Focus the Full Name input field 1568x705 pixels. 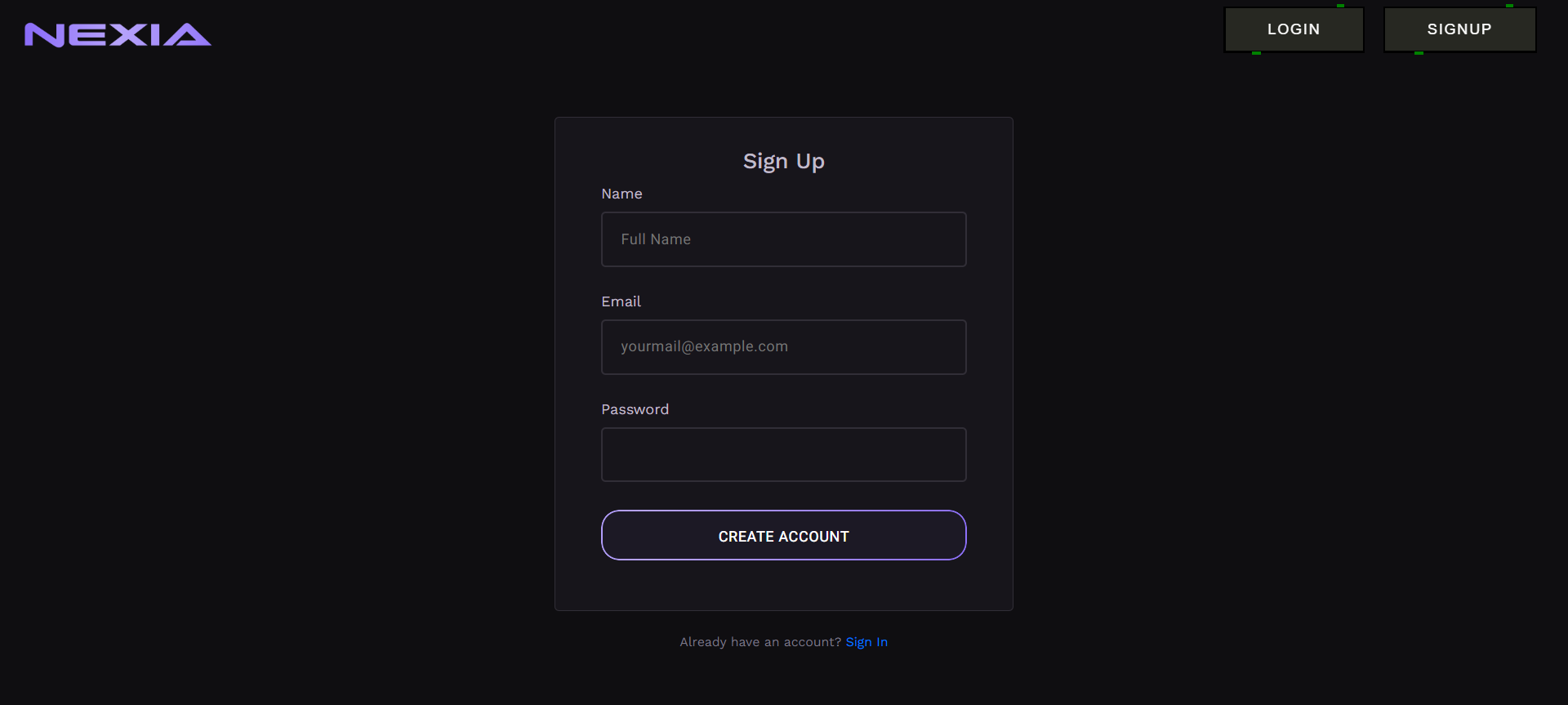783,239
